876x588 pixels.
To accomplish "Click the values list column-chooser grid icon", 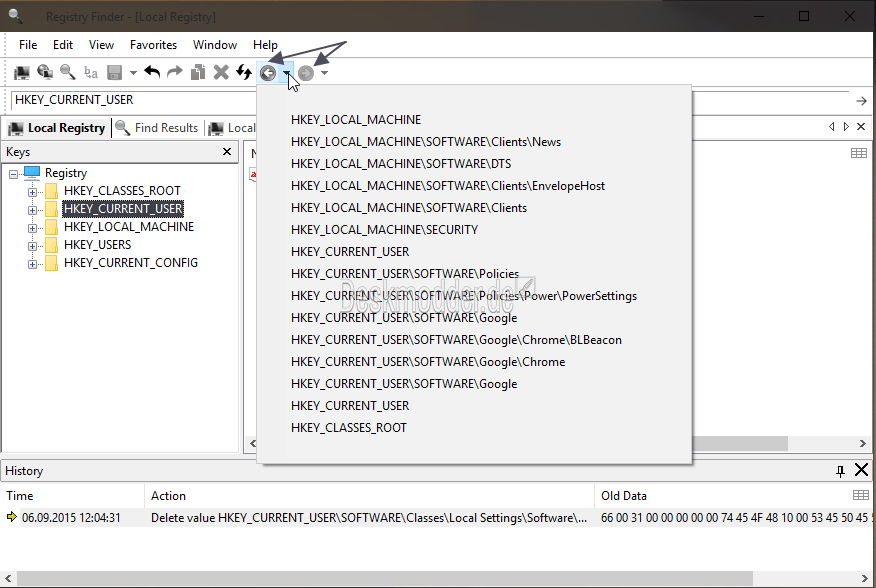I will click(859, 153).
